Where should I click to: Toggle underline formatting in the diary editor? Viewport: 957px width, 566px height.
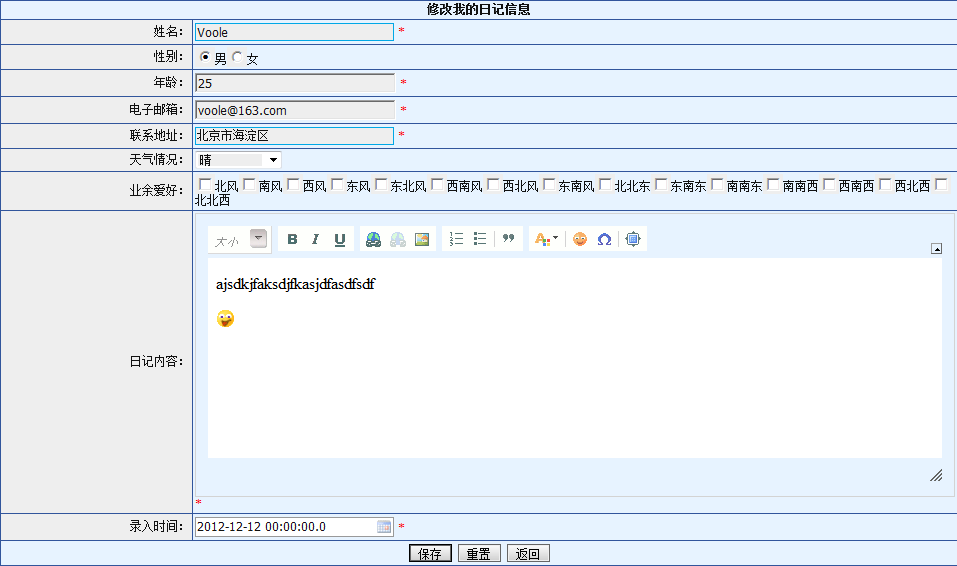tap(340, 239)
